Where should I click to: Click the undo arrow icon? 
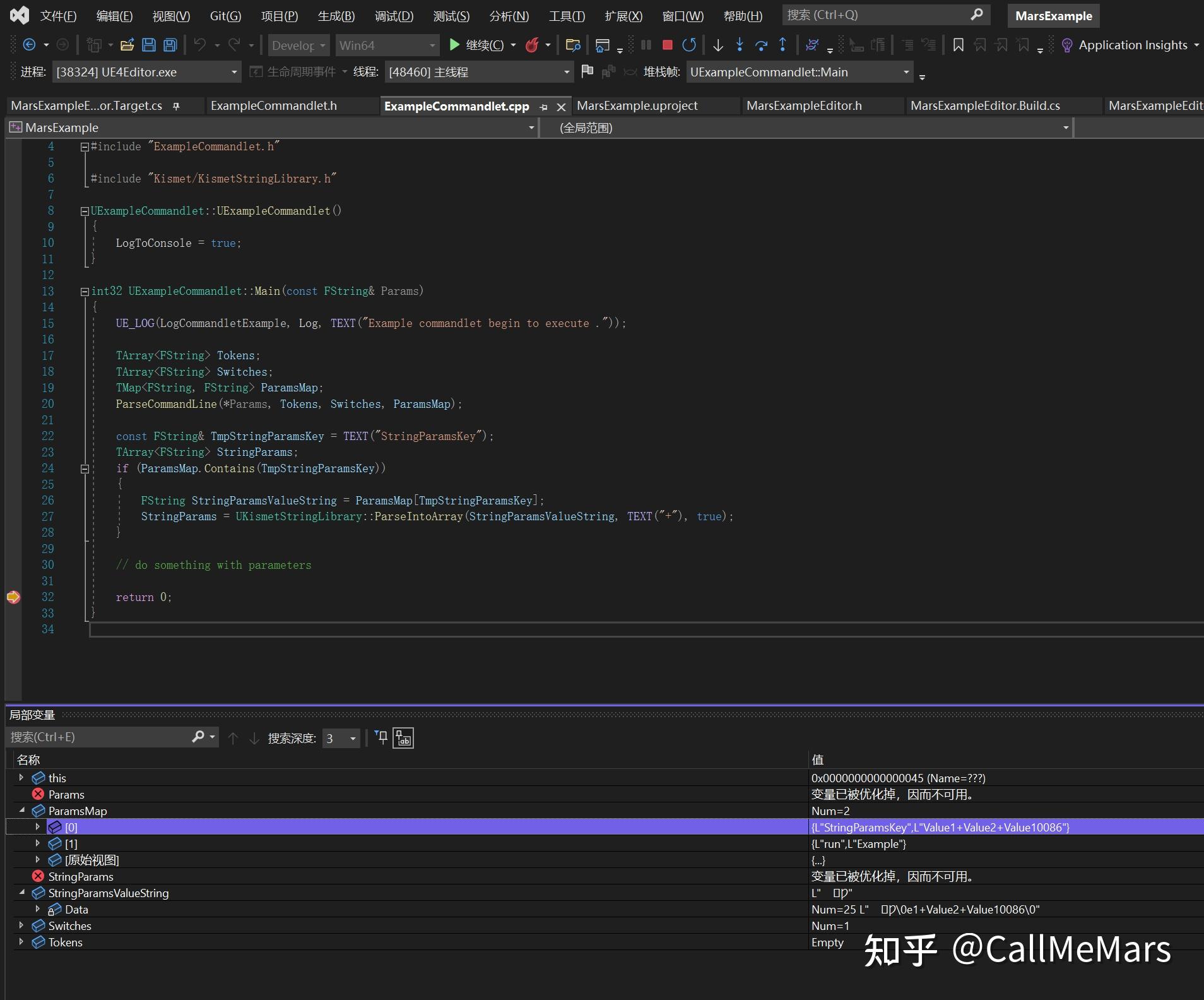(x=200, y=45)
